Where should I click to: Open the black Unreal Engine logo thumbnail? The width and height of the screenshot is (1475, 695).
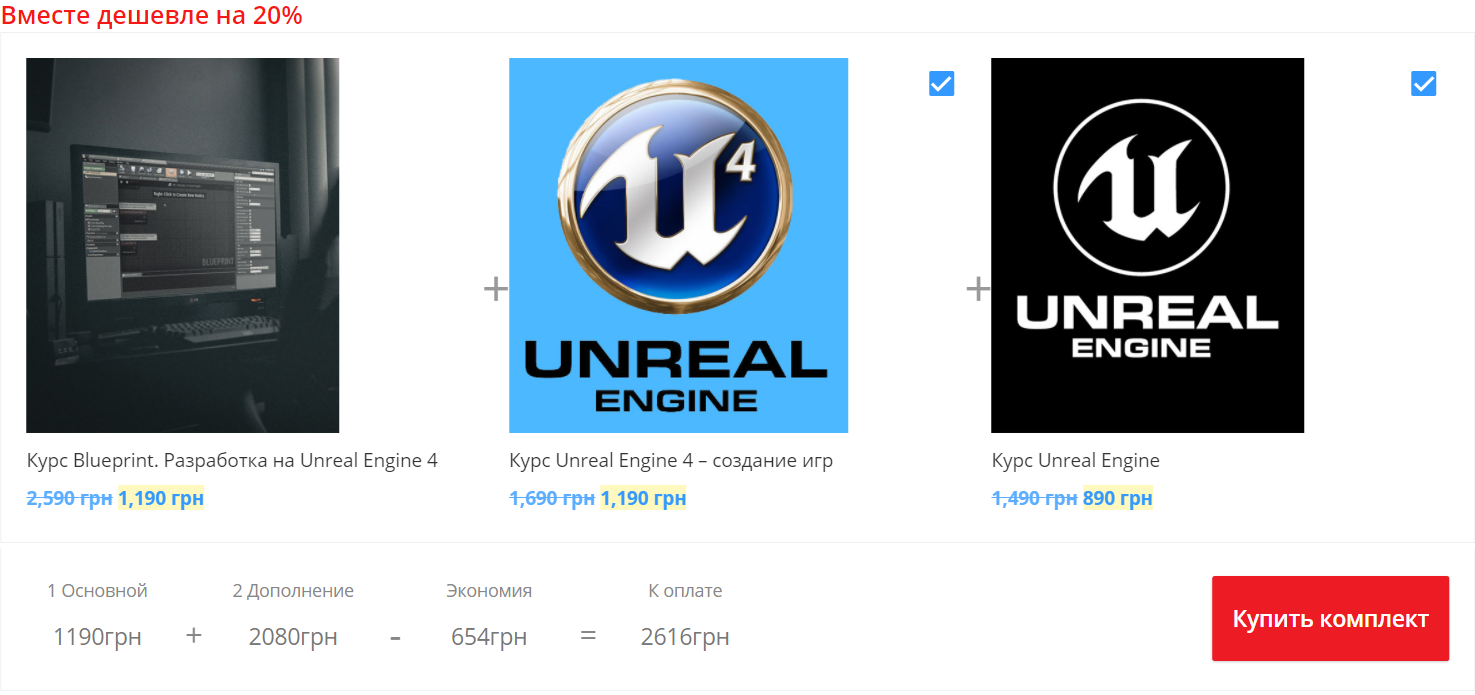pyautogui.click(x=1147, y=245)
